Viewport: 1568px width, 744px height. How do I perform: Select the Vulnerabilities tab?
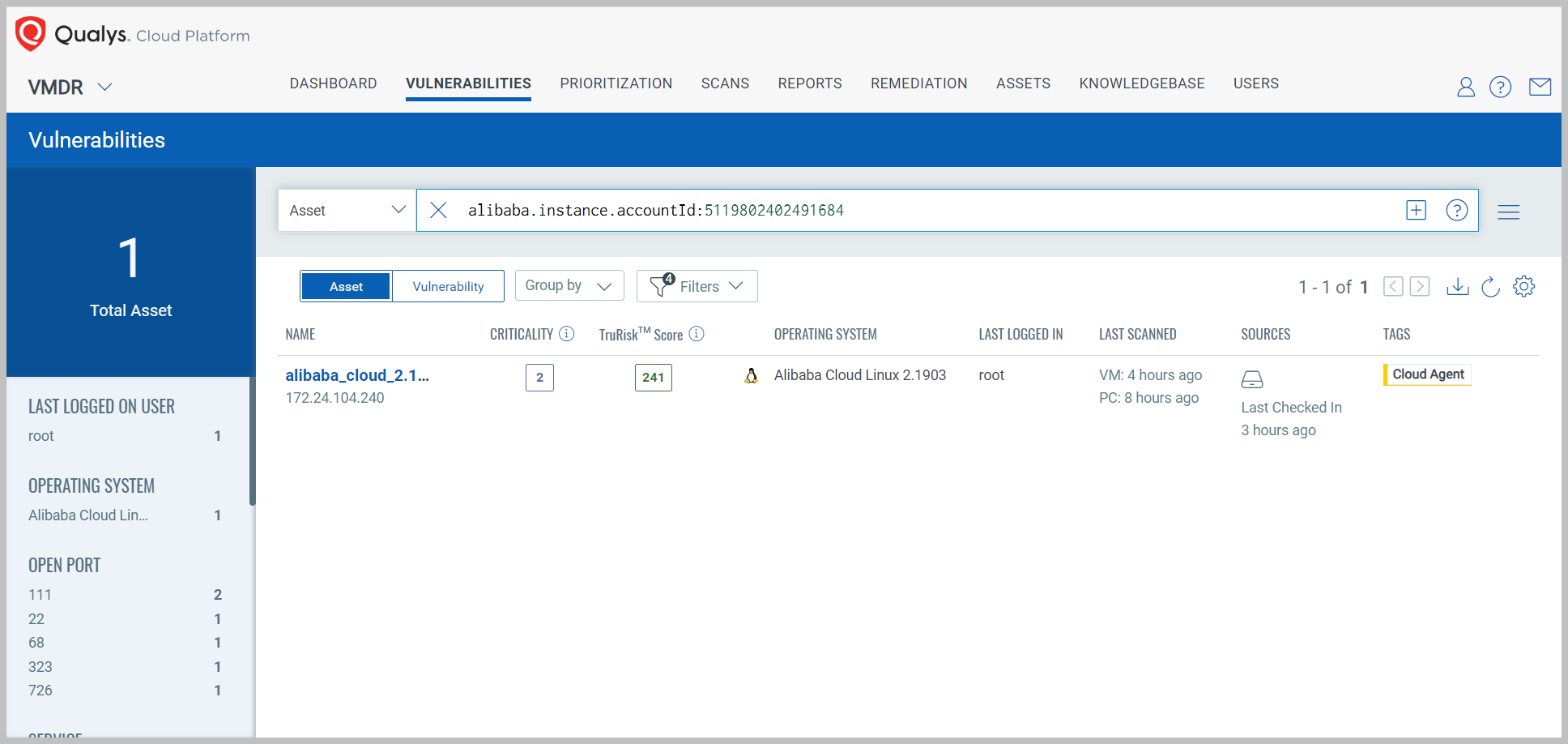click(x=468, y=83)
